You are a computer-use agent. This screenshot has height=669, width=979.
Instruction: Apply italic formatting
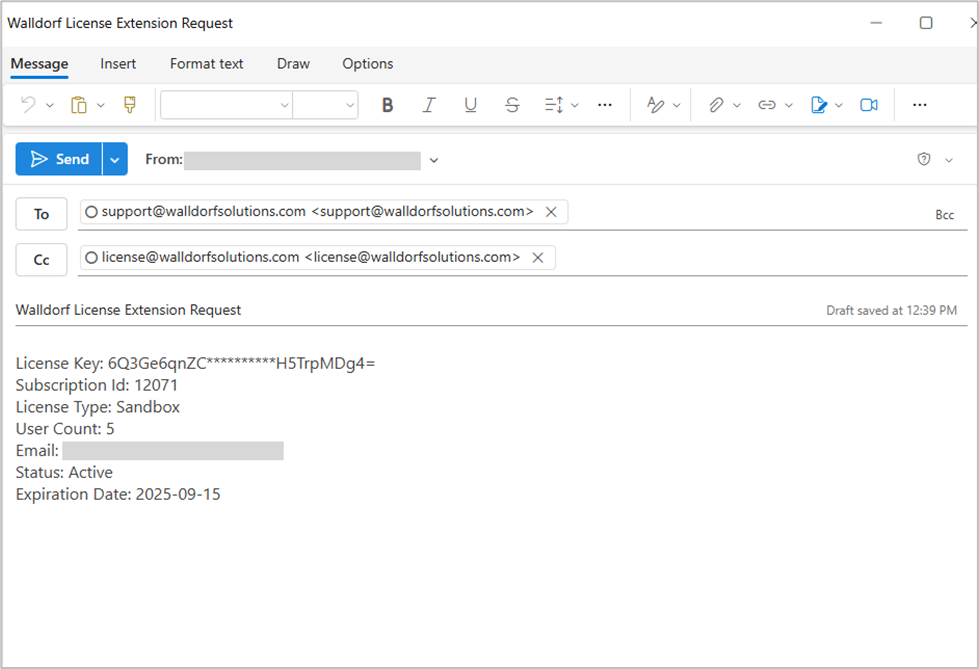click(429, 105)
